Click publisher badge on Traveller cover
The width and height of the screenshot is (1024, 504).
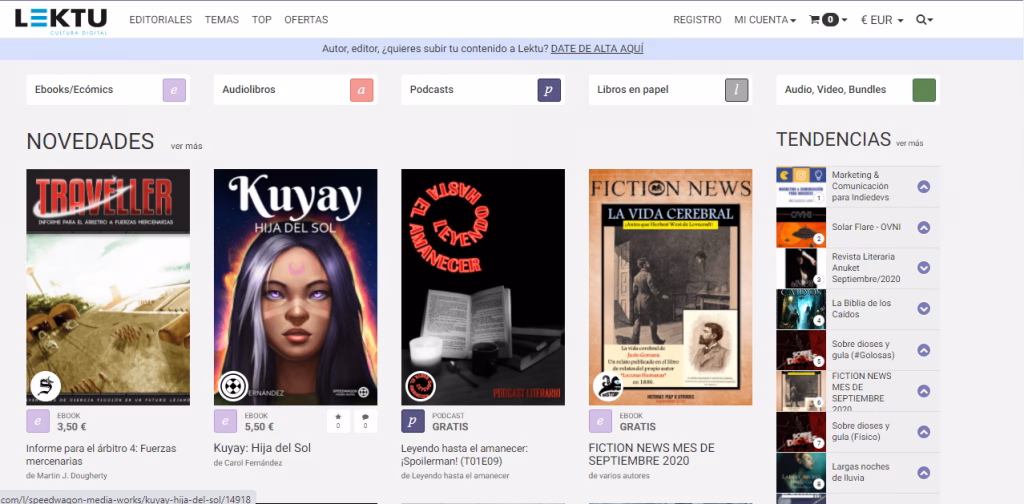[x=46, y=386]
